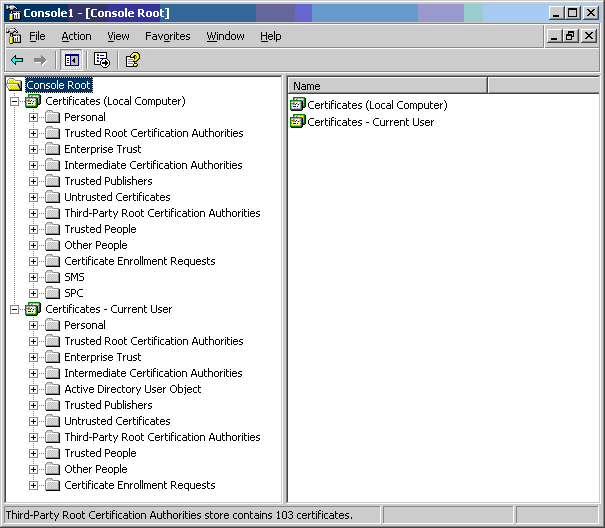The height and width of the screenshot is (528, 605).
Task: Select SMS folder under Local Computer
Action: [x=74, y=277]
